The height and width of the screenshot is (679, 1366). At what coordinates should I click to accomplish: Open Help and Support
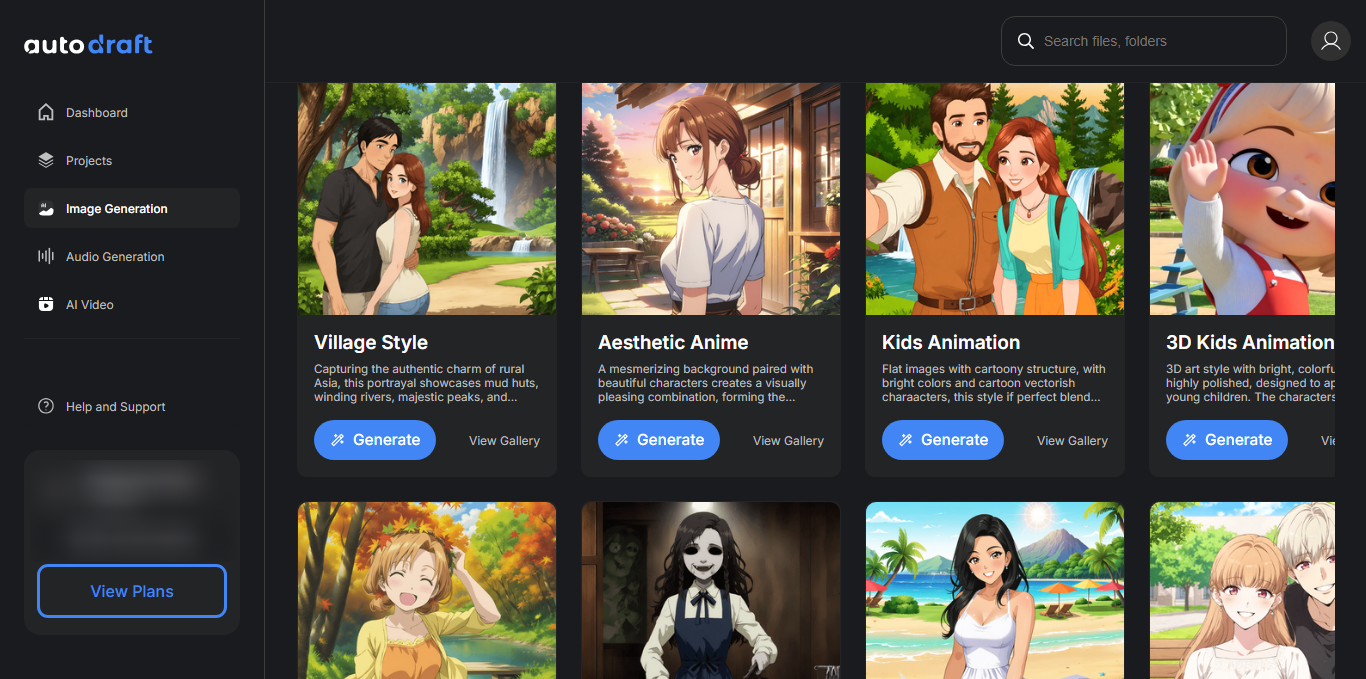(132, 406)
